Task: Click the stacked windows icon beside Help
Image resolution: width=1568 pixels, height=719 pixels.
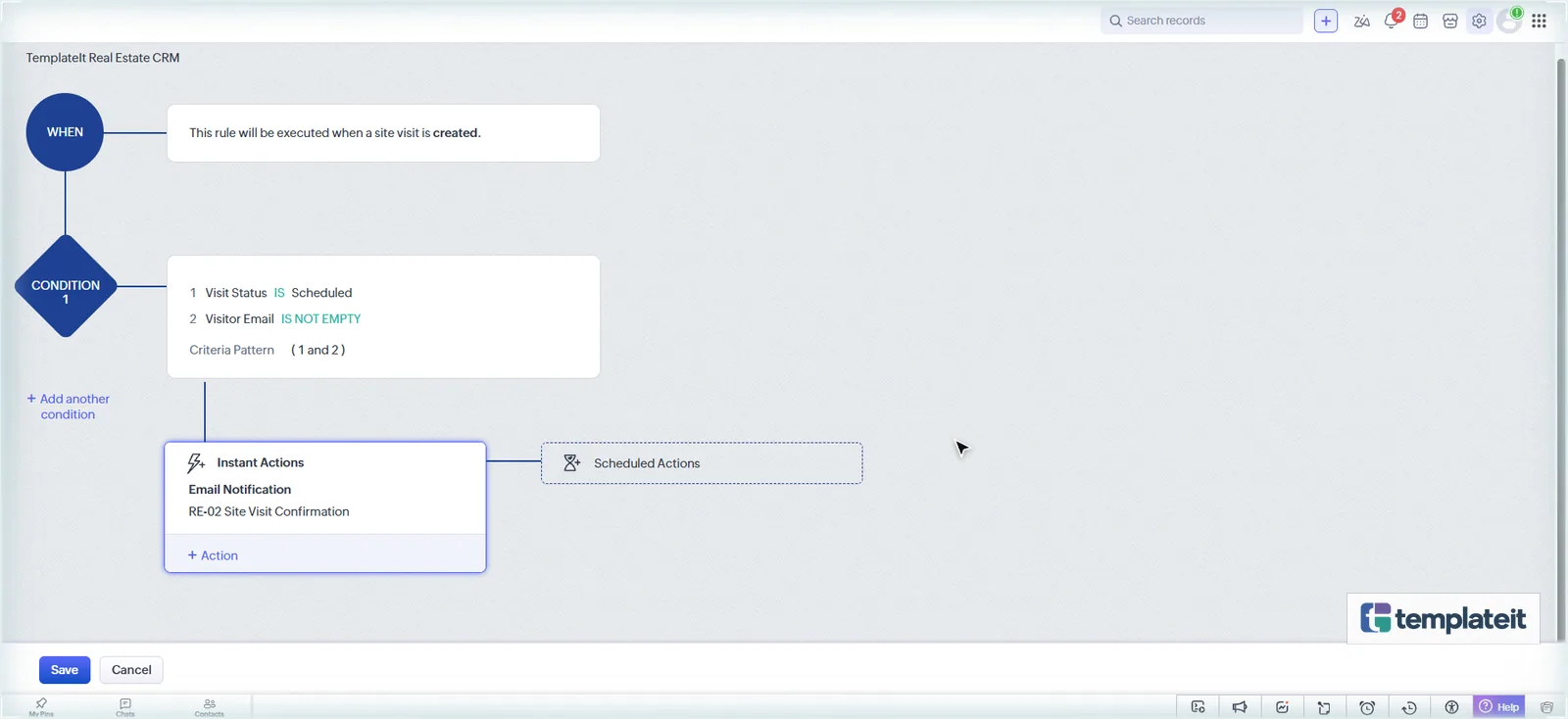Action: click(x=1546, y=707)
